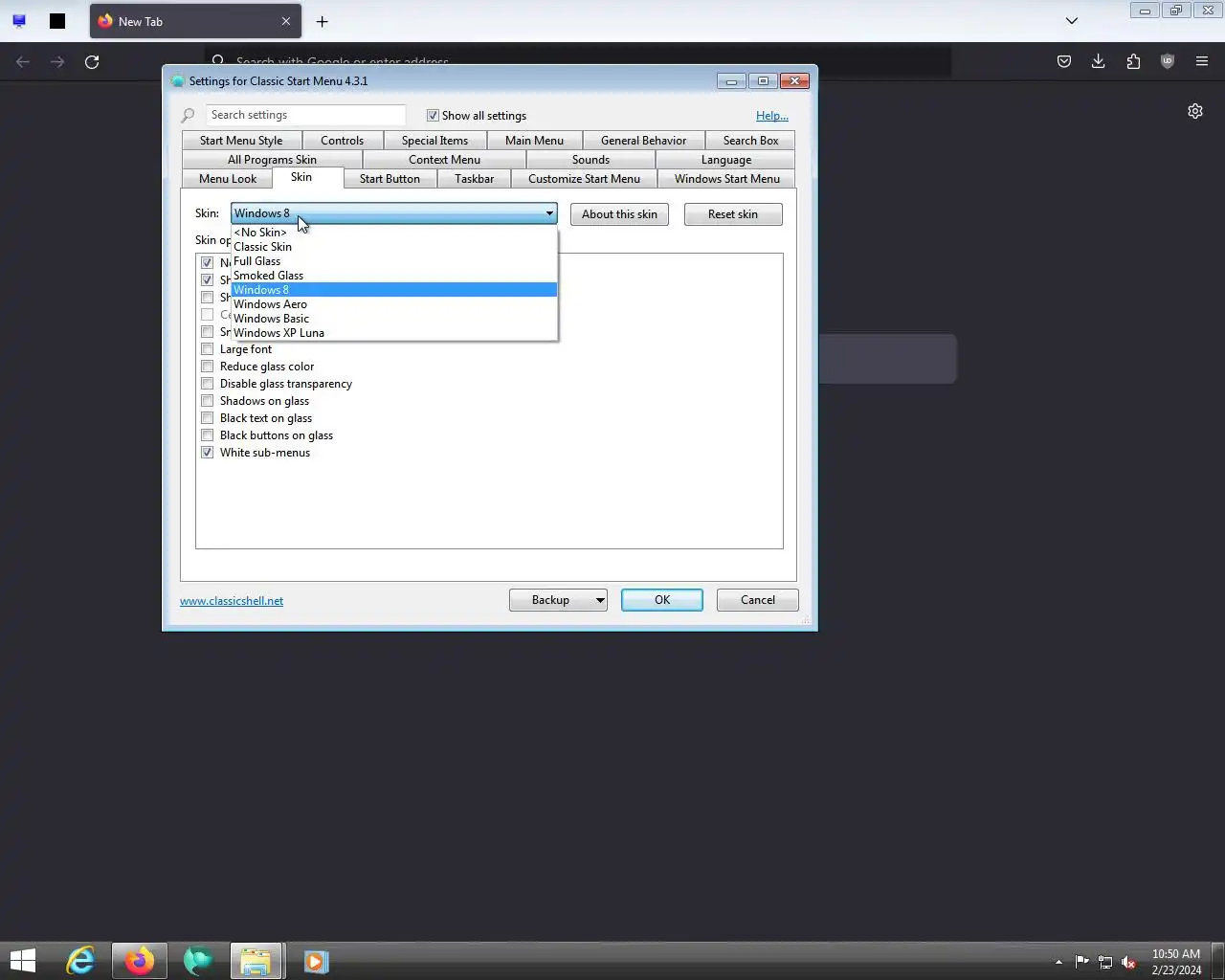Choose Windows Aero from the skin list
This screenshot has width=1225, height=980.
393,304
